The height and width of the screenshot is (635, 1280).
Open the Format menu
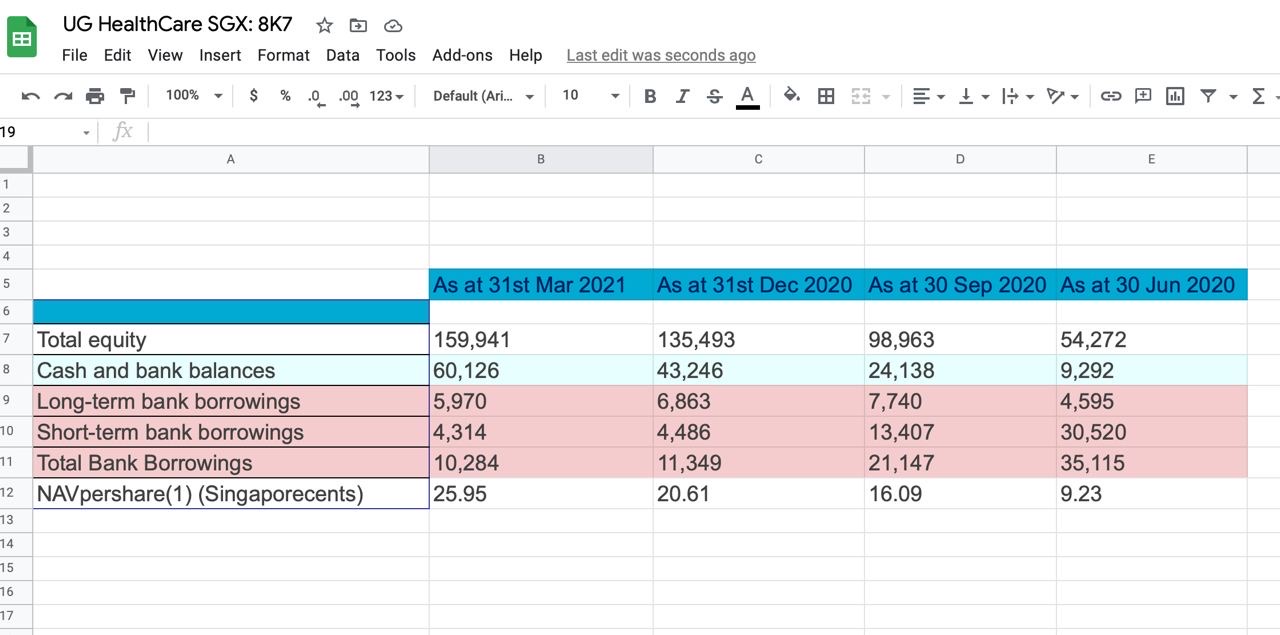(283, 55)
